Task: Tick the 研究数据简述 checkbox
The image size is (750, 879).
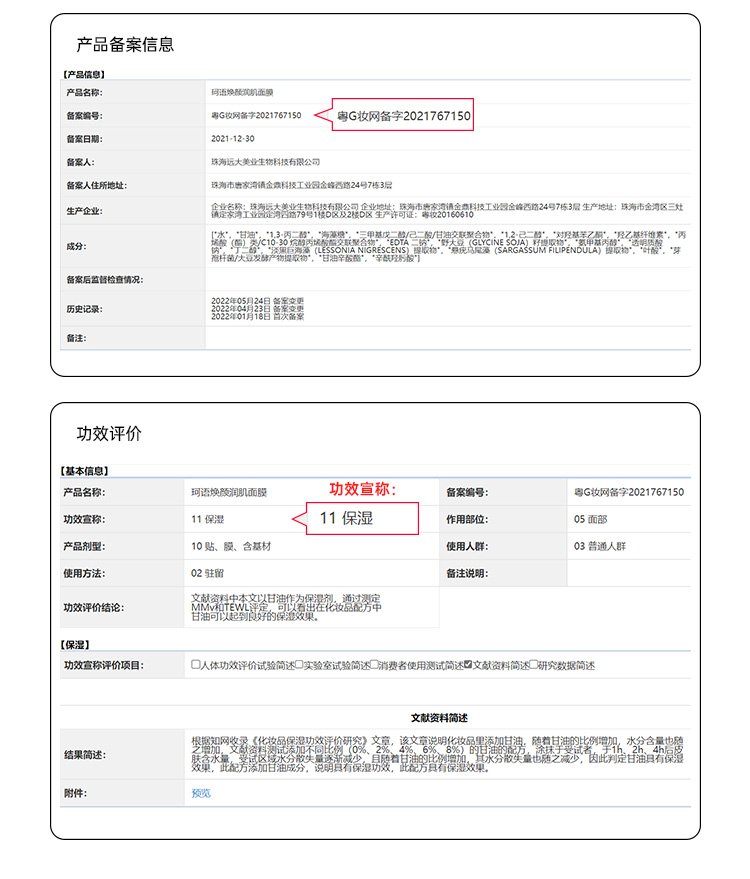Action: [534, 664]
